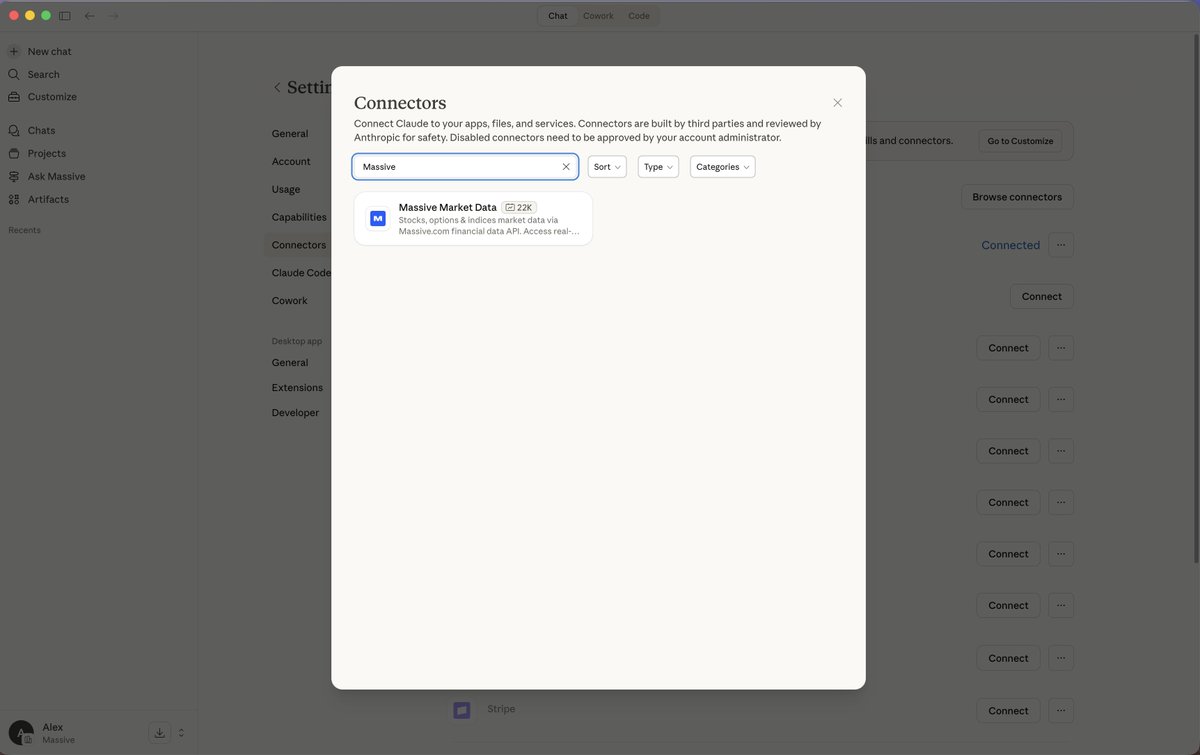The width and height of the screenshot is (1200, 755).
Task: Open the Massive Market Data connector card
Action: point(473,218)
